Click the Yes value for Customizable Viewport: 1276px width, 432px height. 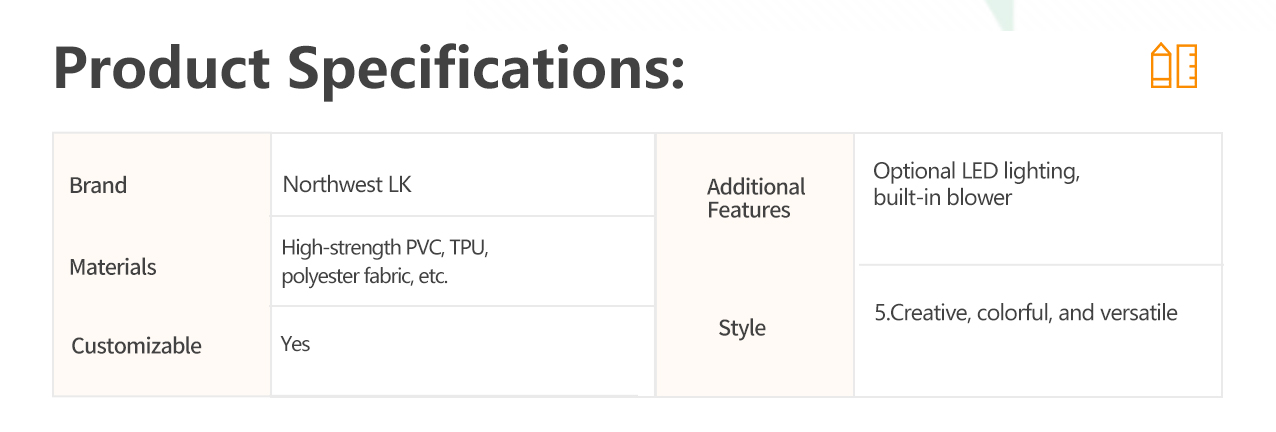pyautogui.click(x=296, y=344)
